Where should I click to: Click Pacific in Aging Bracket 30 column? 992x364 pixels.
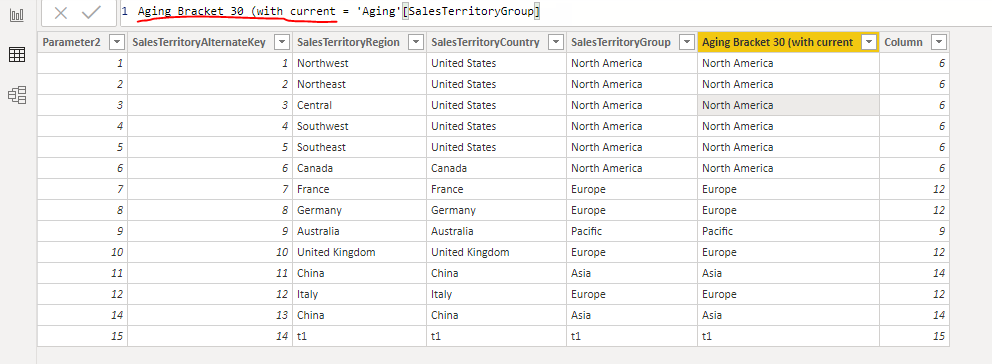(788, 231)
